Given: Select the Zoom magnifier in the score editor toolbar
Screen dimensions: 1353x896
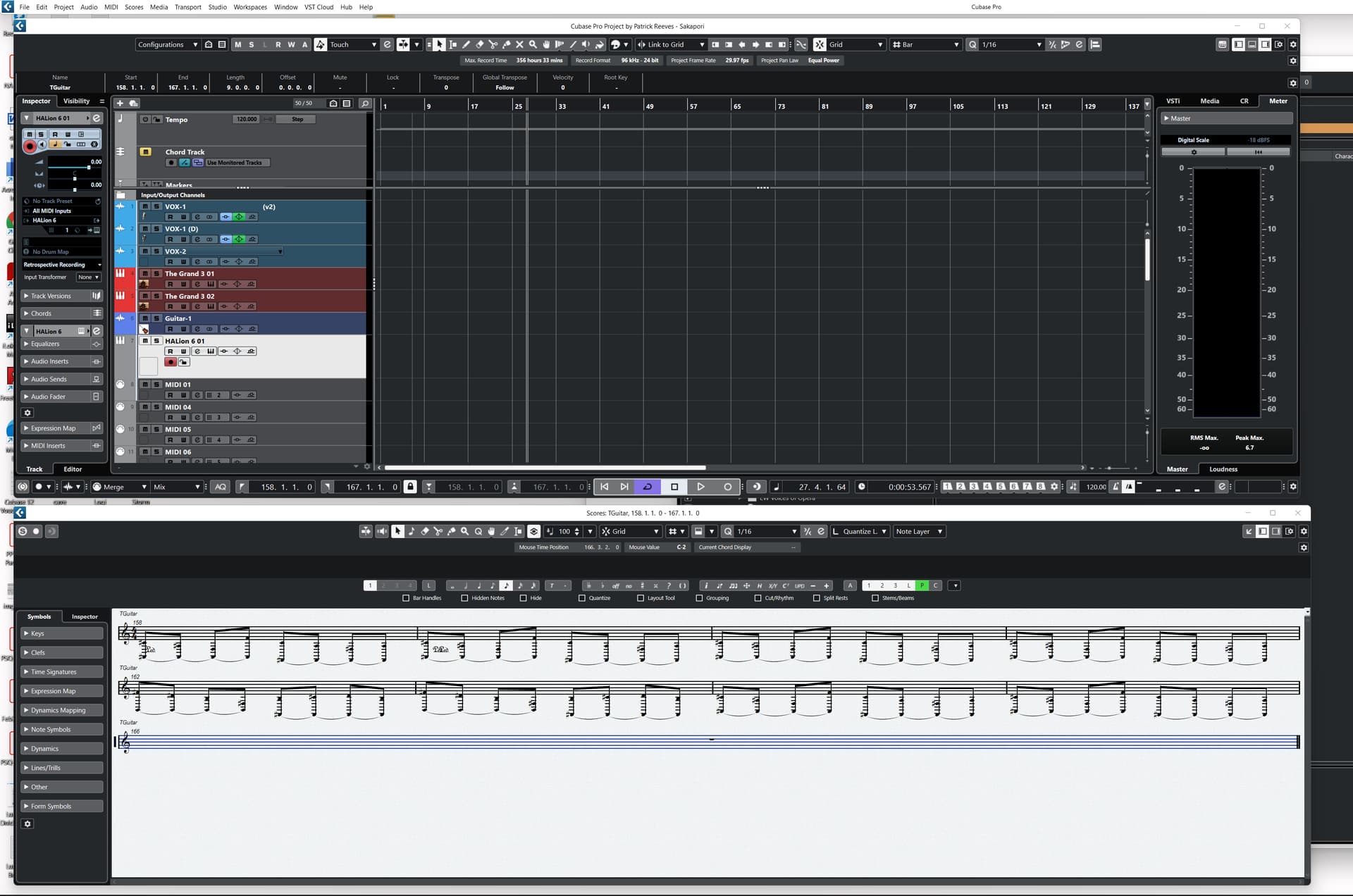Looking at the screenshot, I should 464,532.
